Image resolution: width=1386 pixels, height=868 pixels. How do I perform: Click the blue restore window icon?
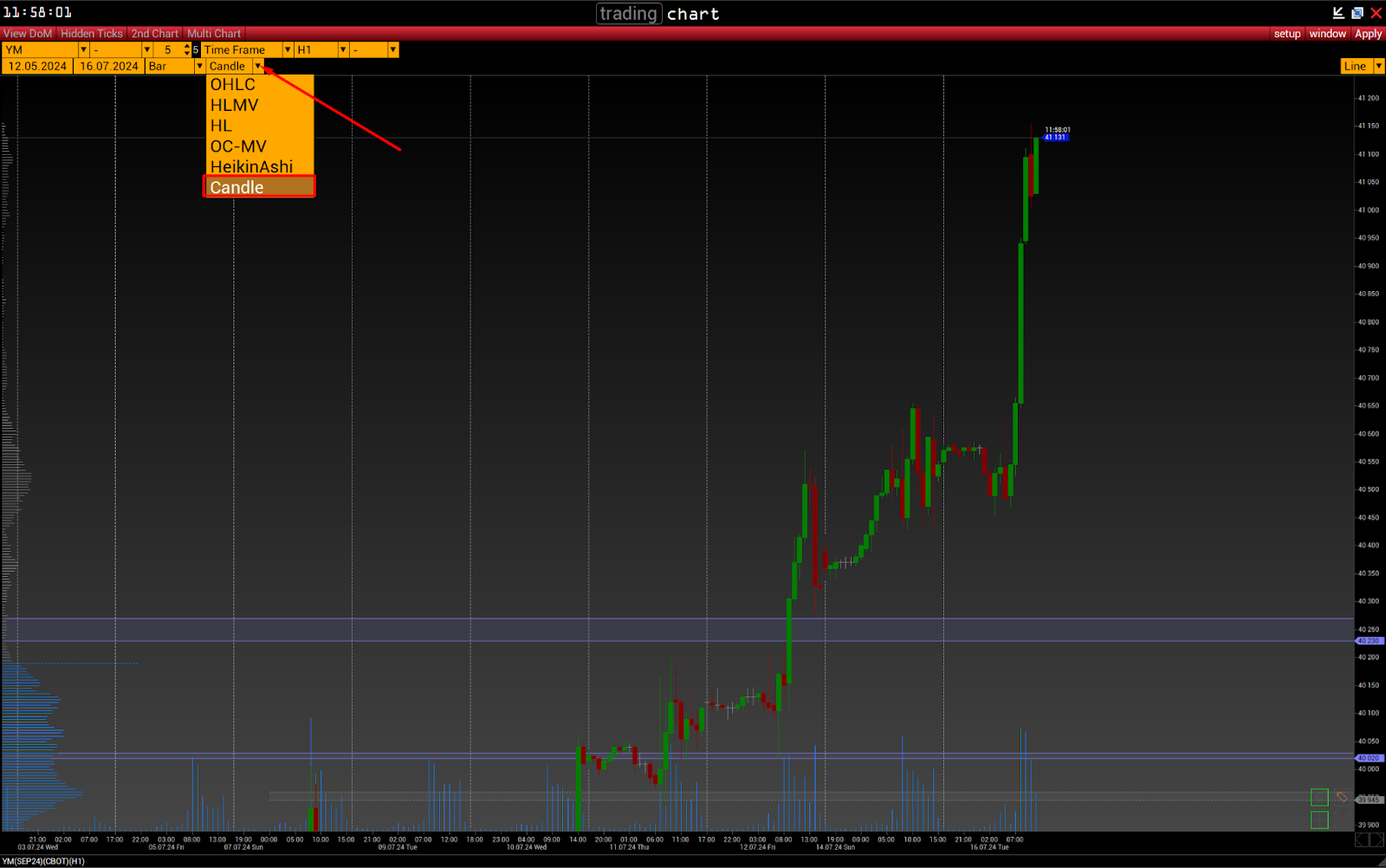(1357, 13)
